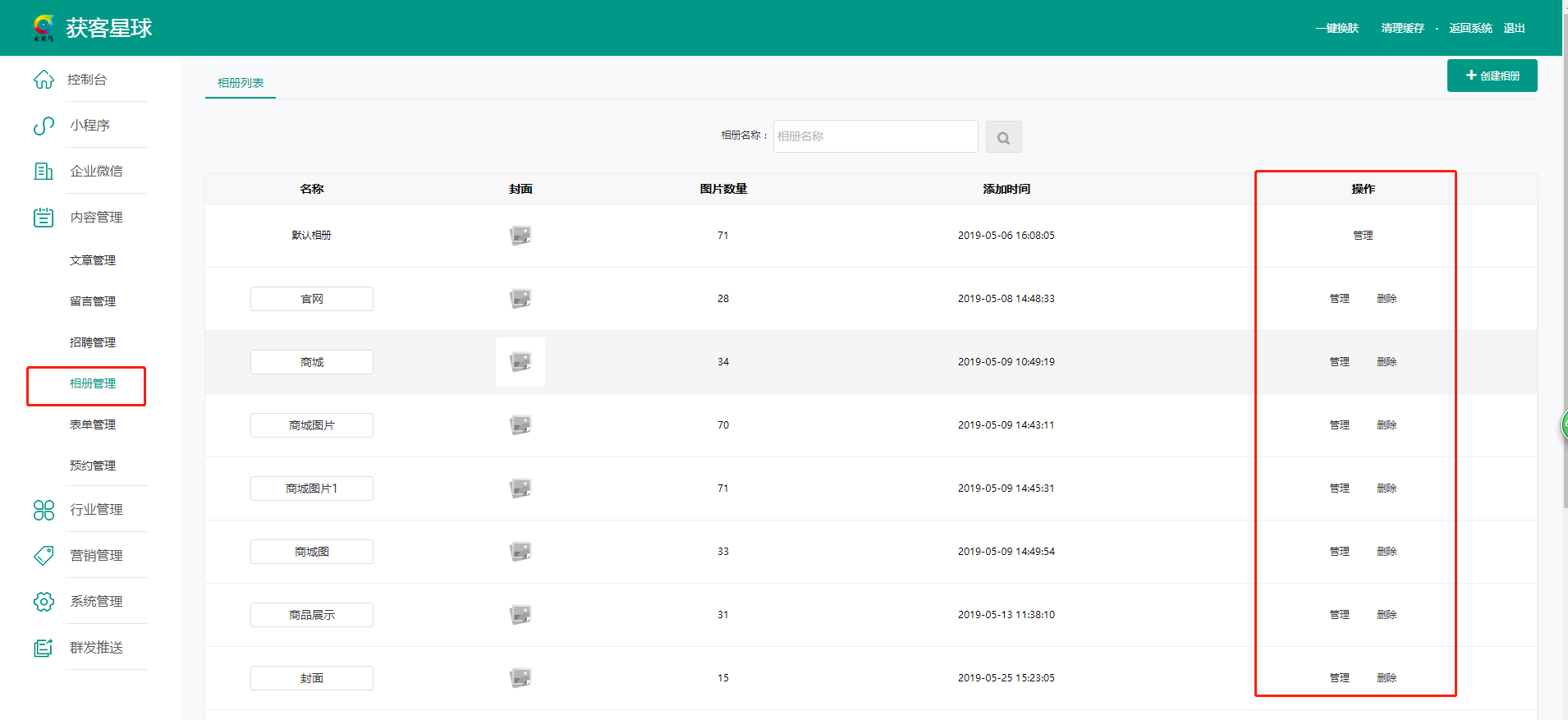Select 相册管理 in the sidebar
Screen dimensions: 1568x720
coord(92,383)
